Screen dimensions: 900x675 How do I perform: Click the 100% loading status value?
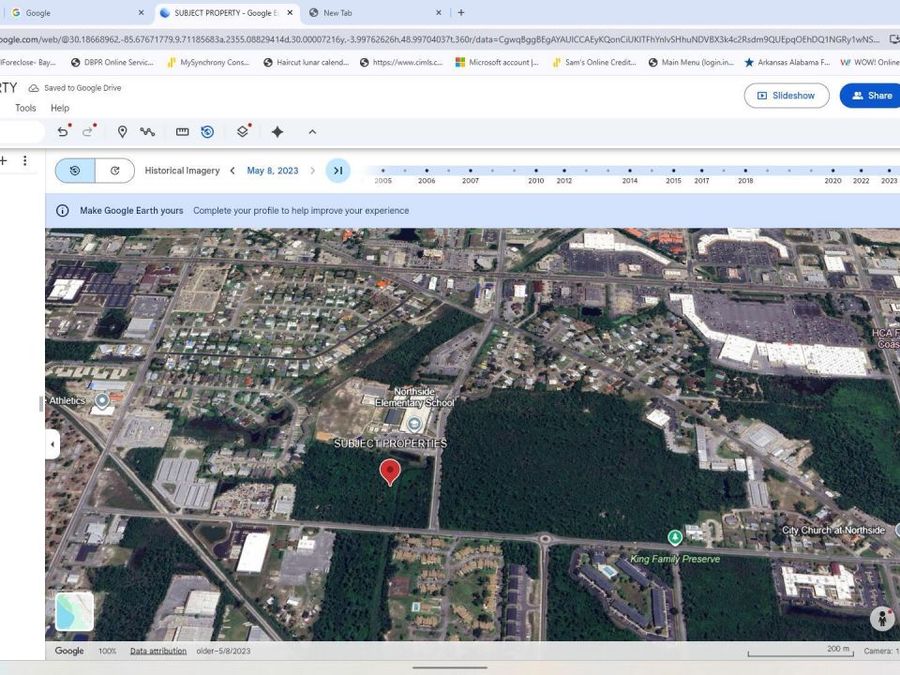107,651
